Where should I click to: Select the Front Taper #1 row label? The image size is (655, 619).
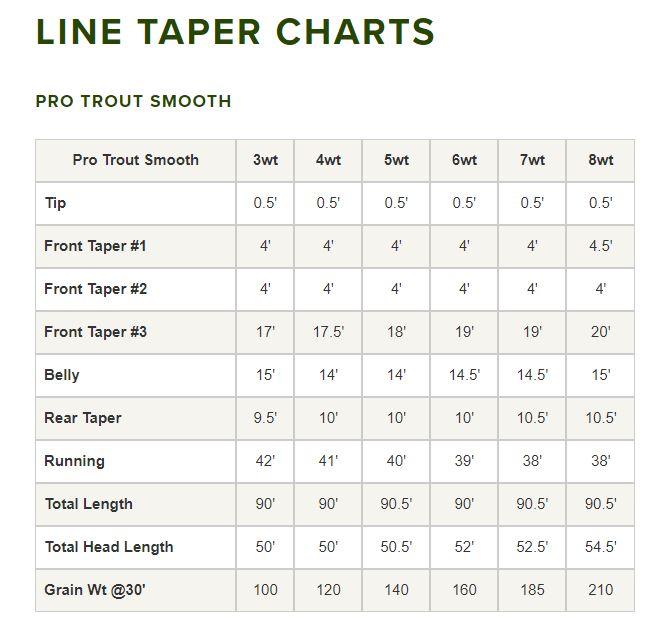coord(95,246)
